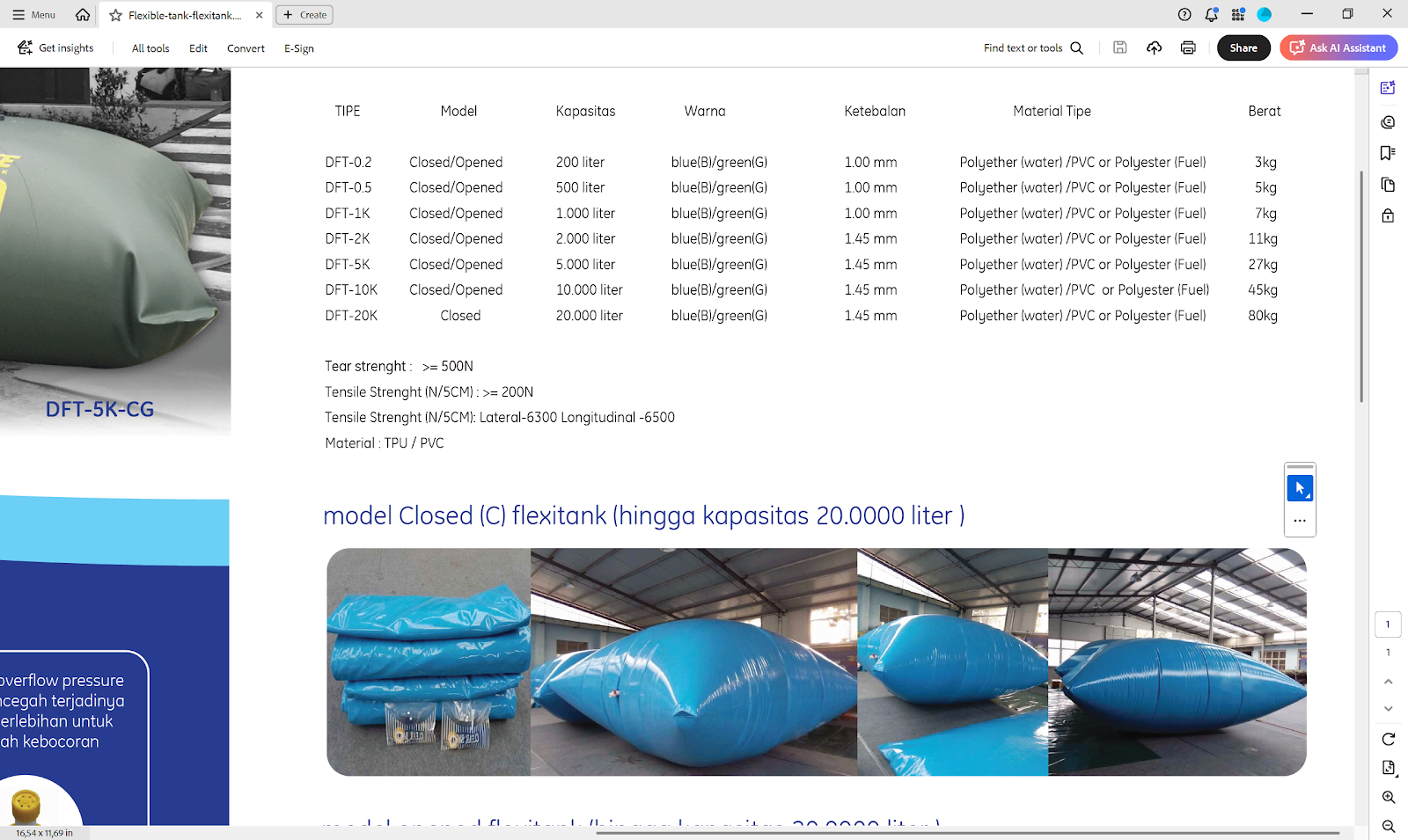Switch to the E-Sign menu
Viewport: 1408px width, 840px height.
(298, 48)
